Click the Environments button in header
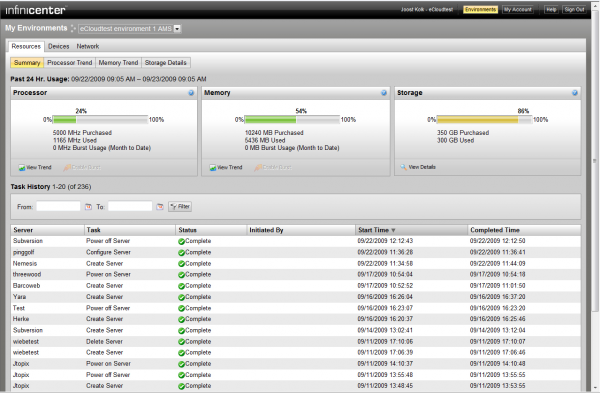The image size is (600, 393). [x=480, y=10]
